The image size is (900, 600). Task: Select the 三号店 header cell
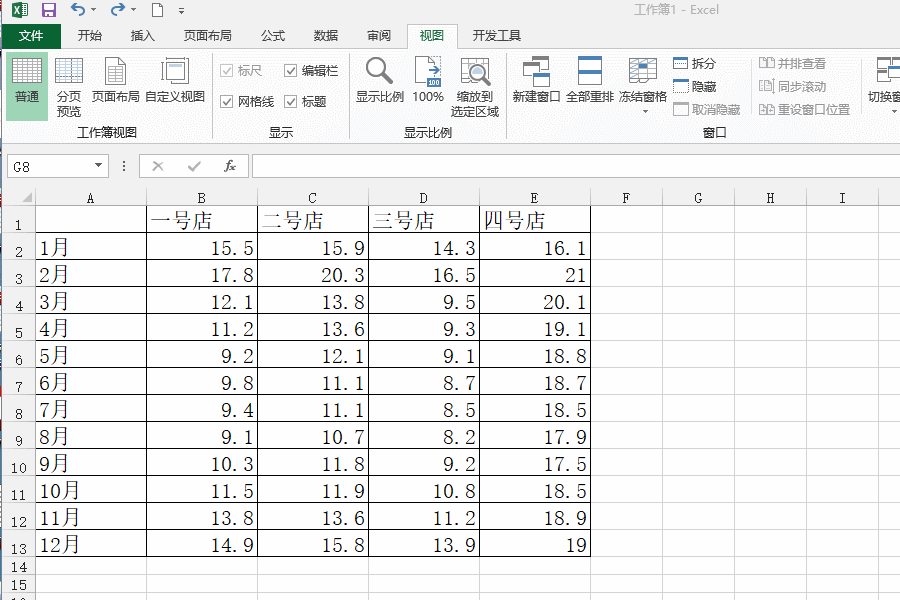point(424,220)
